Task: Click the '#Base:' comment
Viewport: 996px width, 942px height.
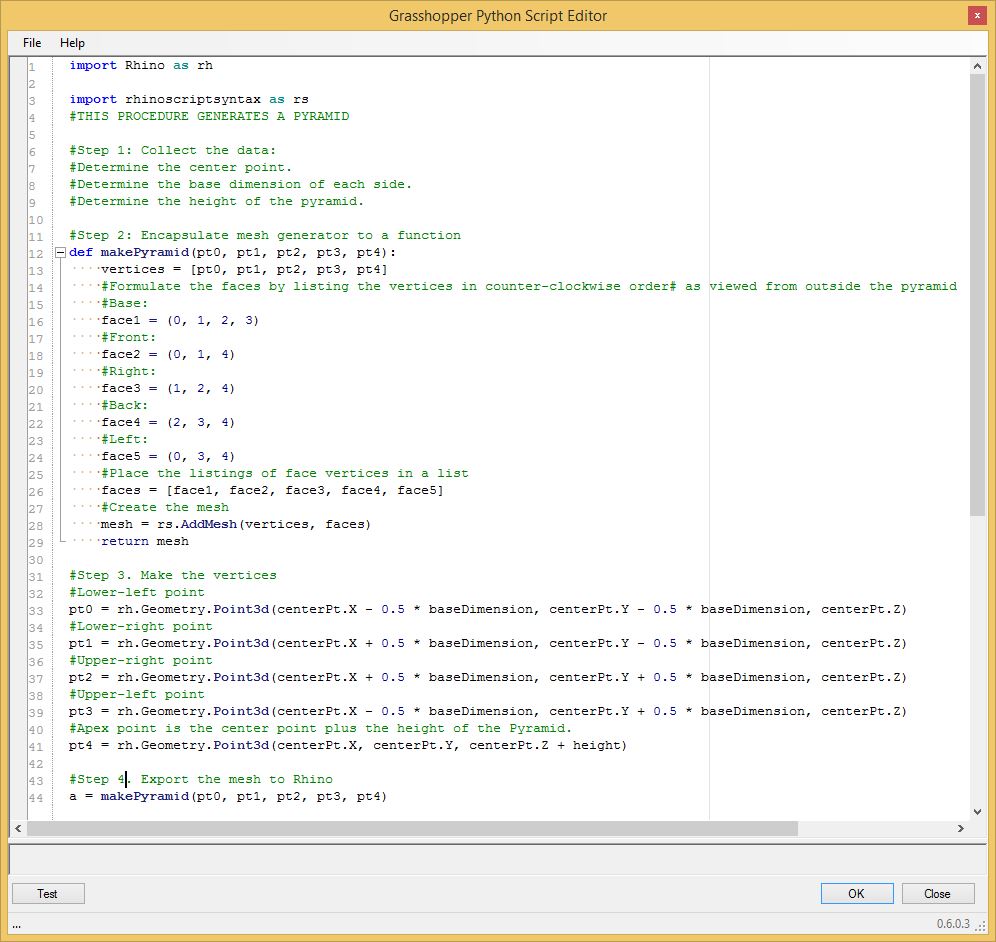Action: pos(124,304)
